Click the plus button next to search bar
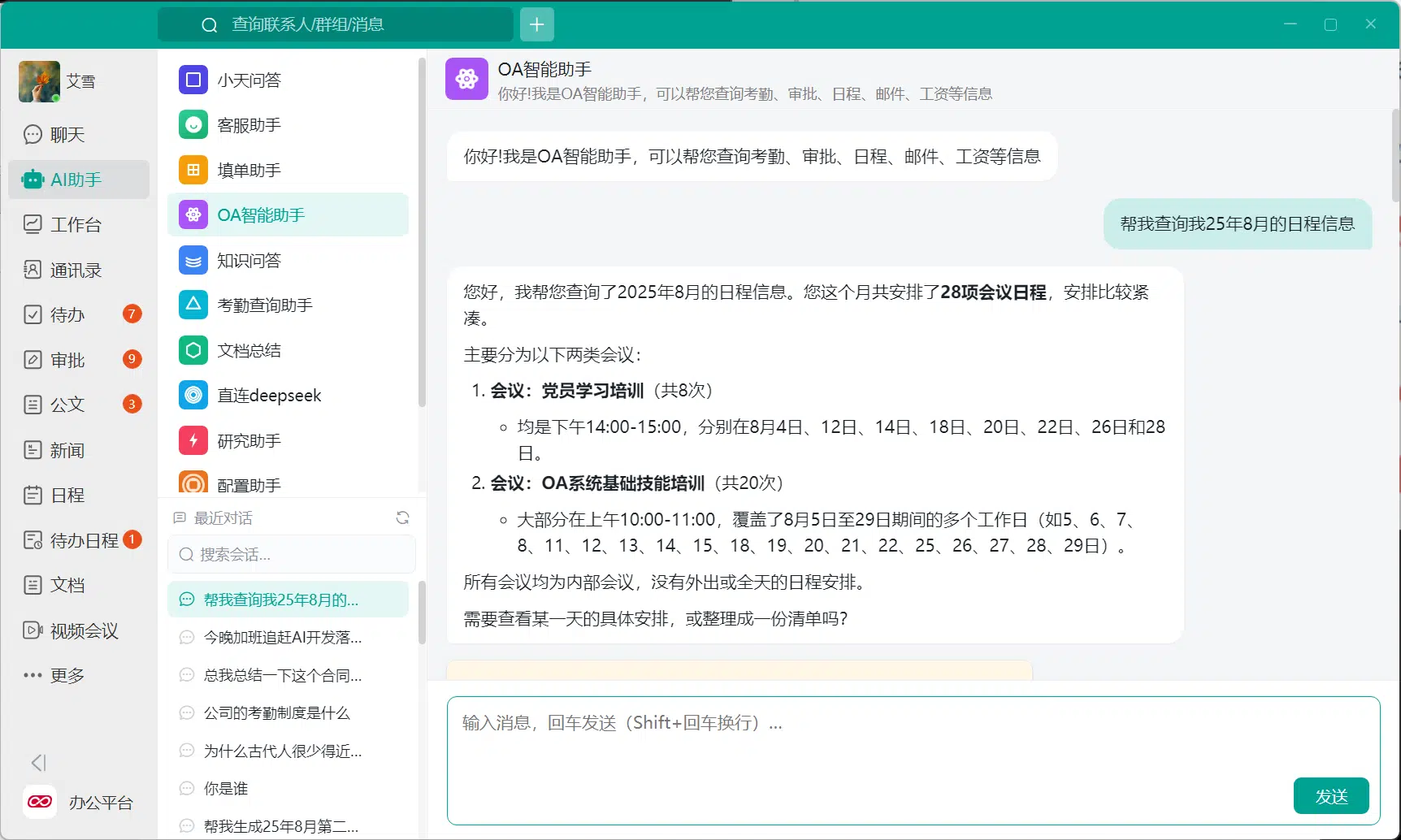Screen dimensions: 1401x840 [536, 24]
